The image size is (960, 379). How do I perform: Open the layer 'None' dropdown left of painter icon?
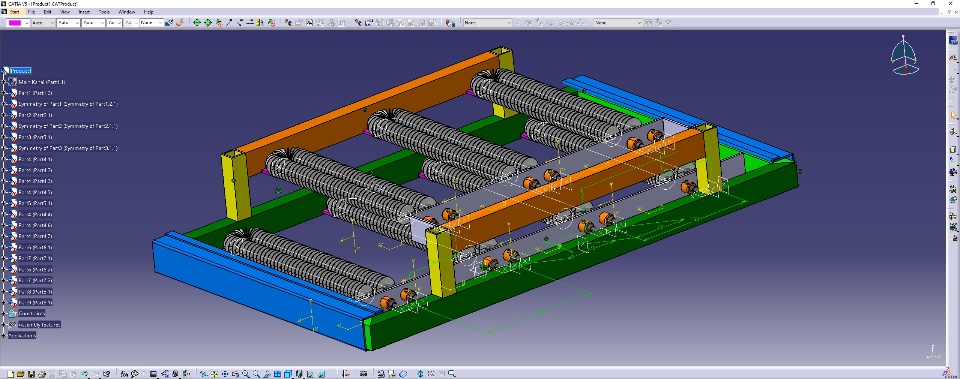[x=151, y=23]
